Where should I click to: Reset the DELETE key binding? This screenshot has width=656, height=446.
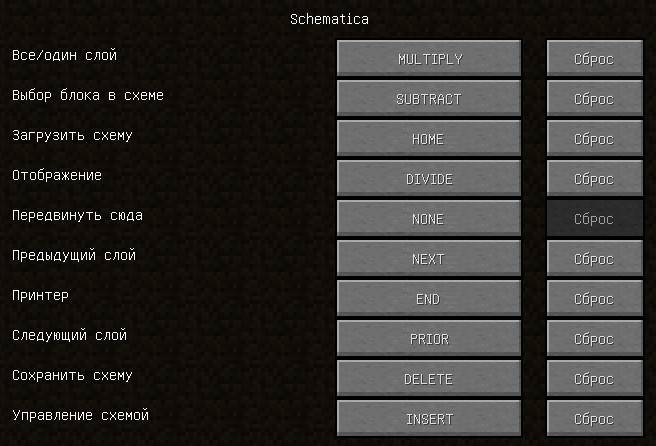point(594,379)
